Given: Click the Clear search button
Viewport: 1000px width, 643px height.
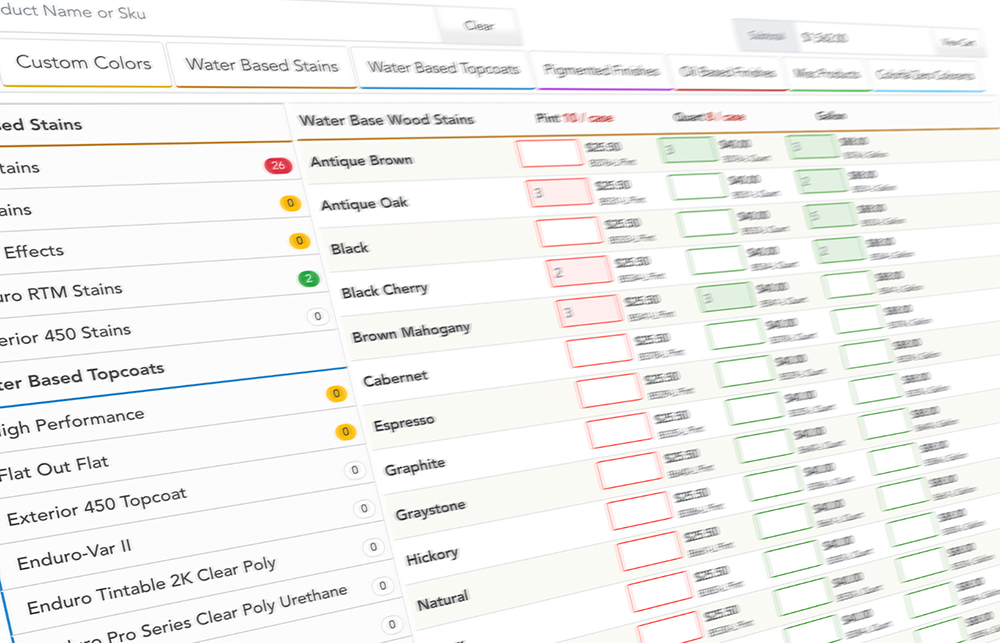Looking at the screenshot, I should [x=478, y=26].
